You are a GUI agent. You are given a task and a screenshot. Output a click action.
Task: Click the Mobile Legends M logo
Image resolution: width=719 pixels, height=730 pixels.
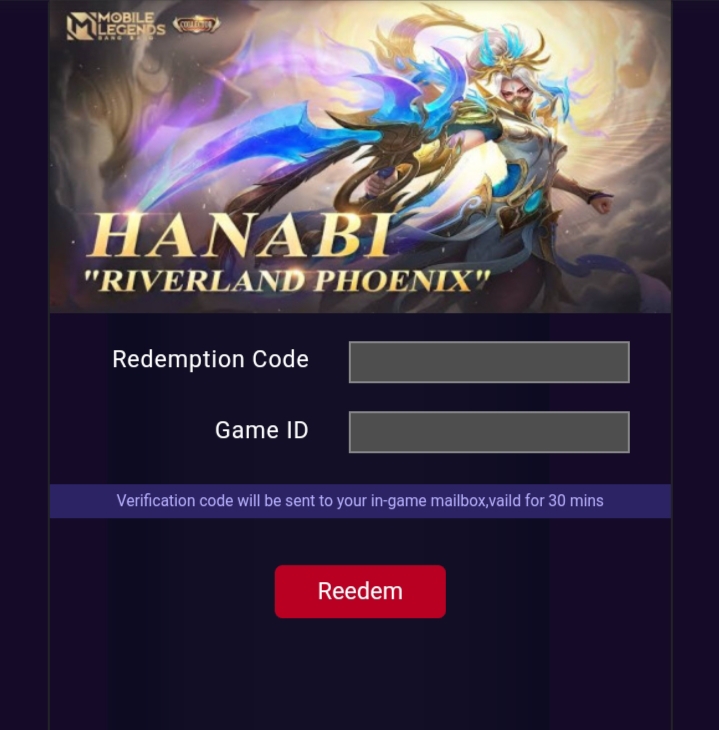pos(81,27)
